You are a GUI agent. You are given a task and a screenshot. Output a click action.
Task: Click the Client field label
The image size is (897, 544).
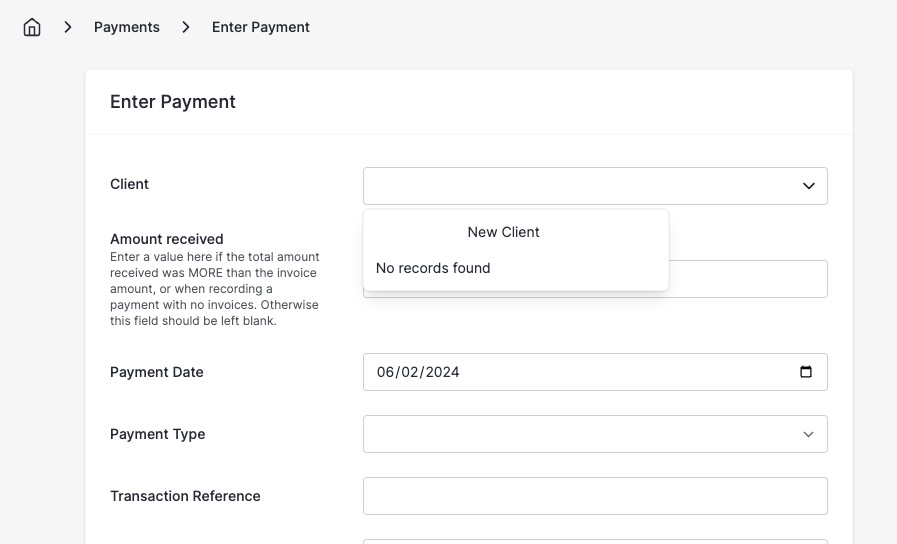[x=129, y=184]
